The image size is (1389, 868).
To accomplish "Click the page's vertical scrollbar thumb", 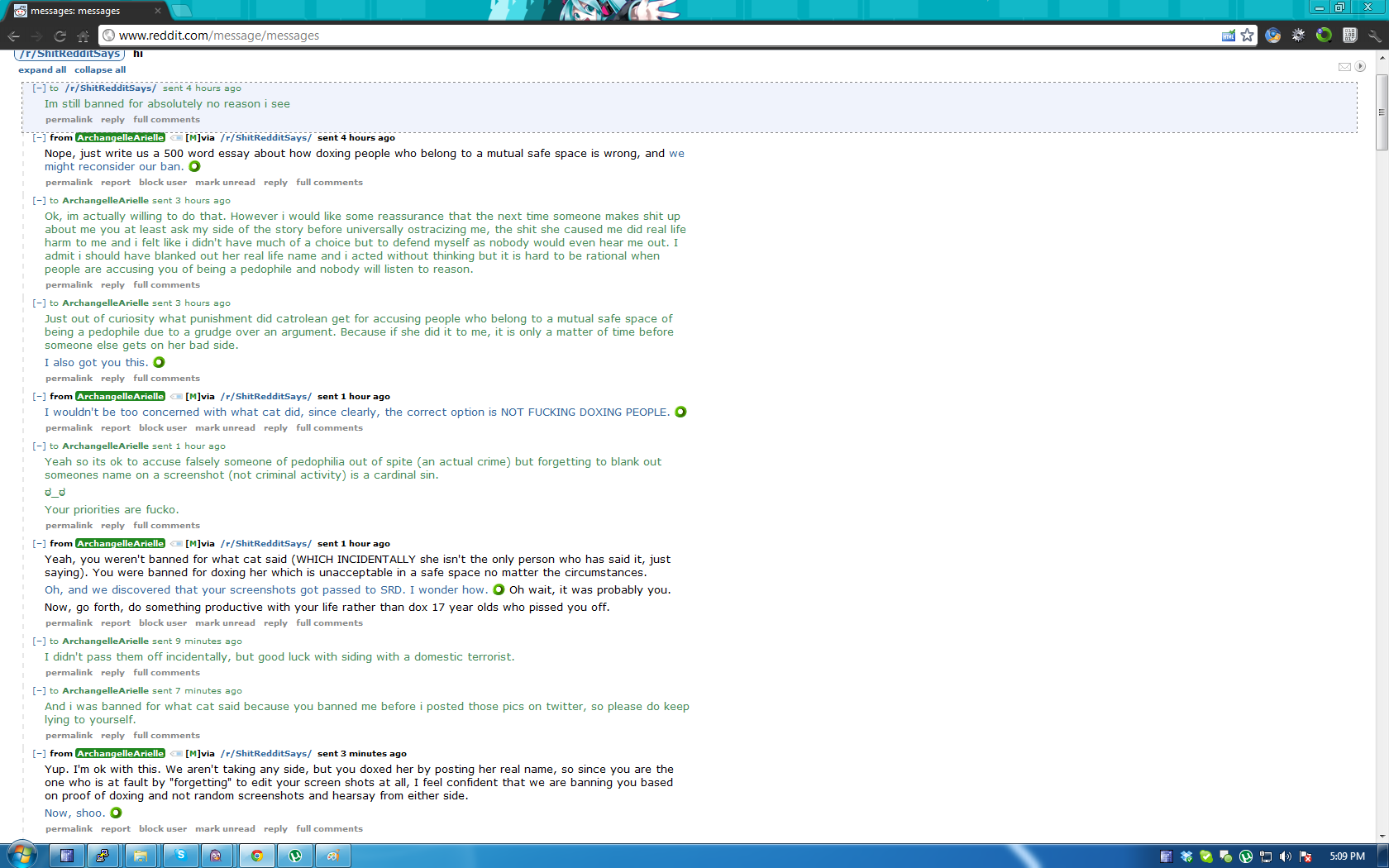I will pyautogui.click(x=1382, y=112).
